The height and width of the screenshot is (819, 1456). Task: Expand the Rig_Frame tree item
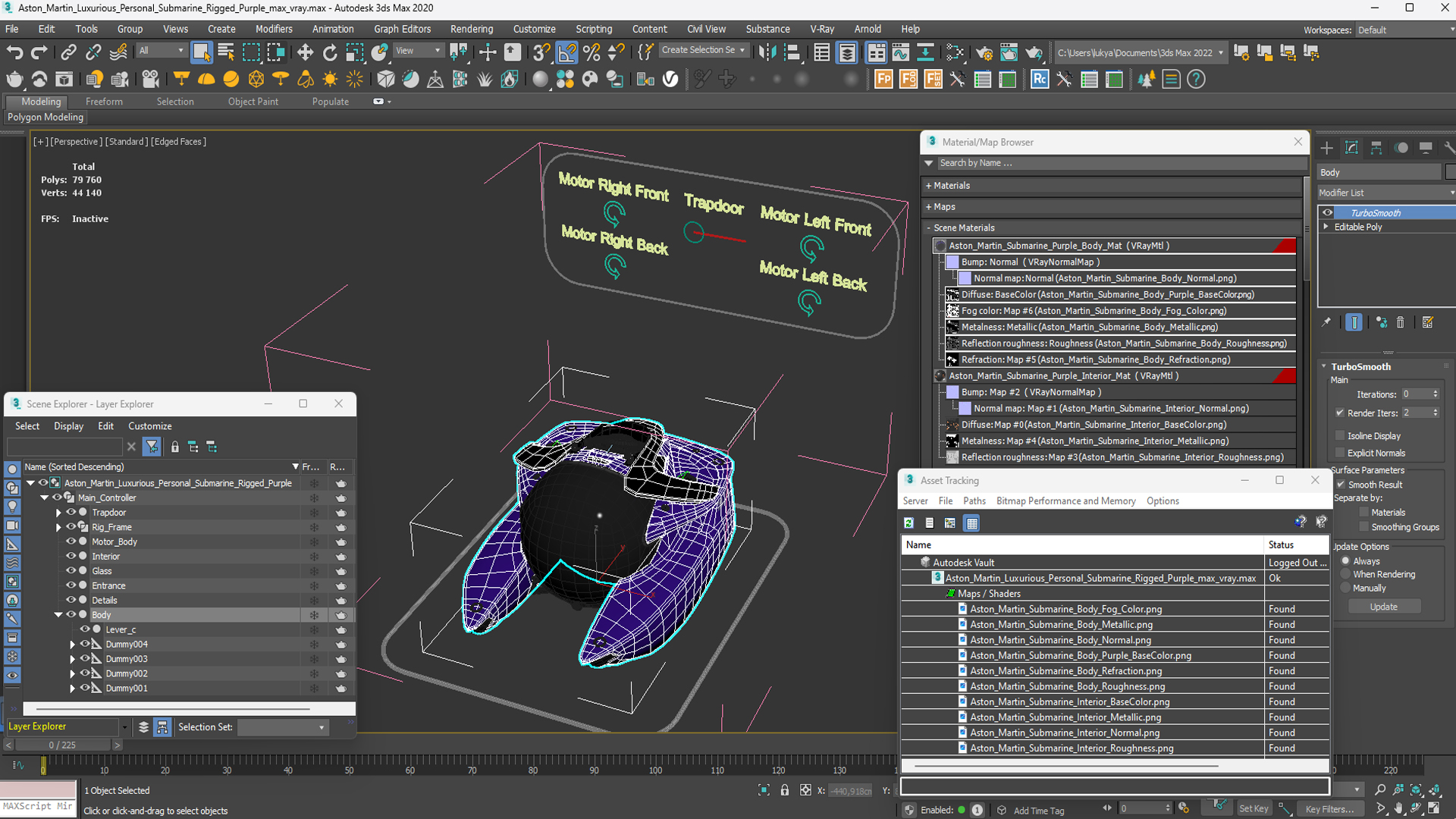click(58, 527)
